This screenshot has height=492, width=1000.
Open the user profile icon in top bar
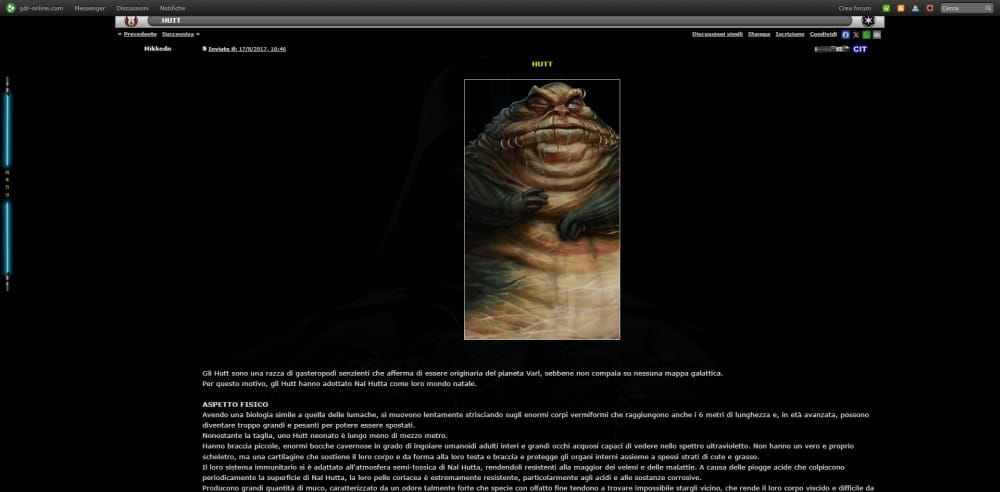915,8
